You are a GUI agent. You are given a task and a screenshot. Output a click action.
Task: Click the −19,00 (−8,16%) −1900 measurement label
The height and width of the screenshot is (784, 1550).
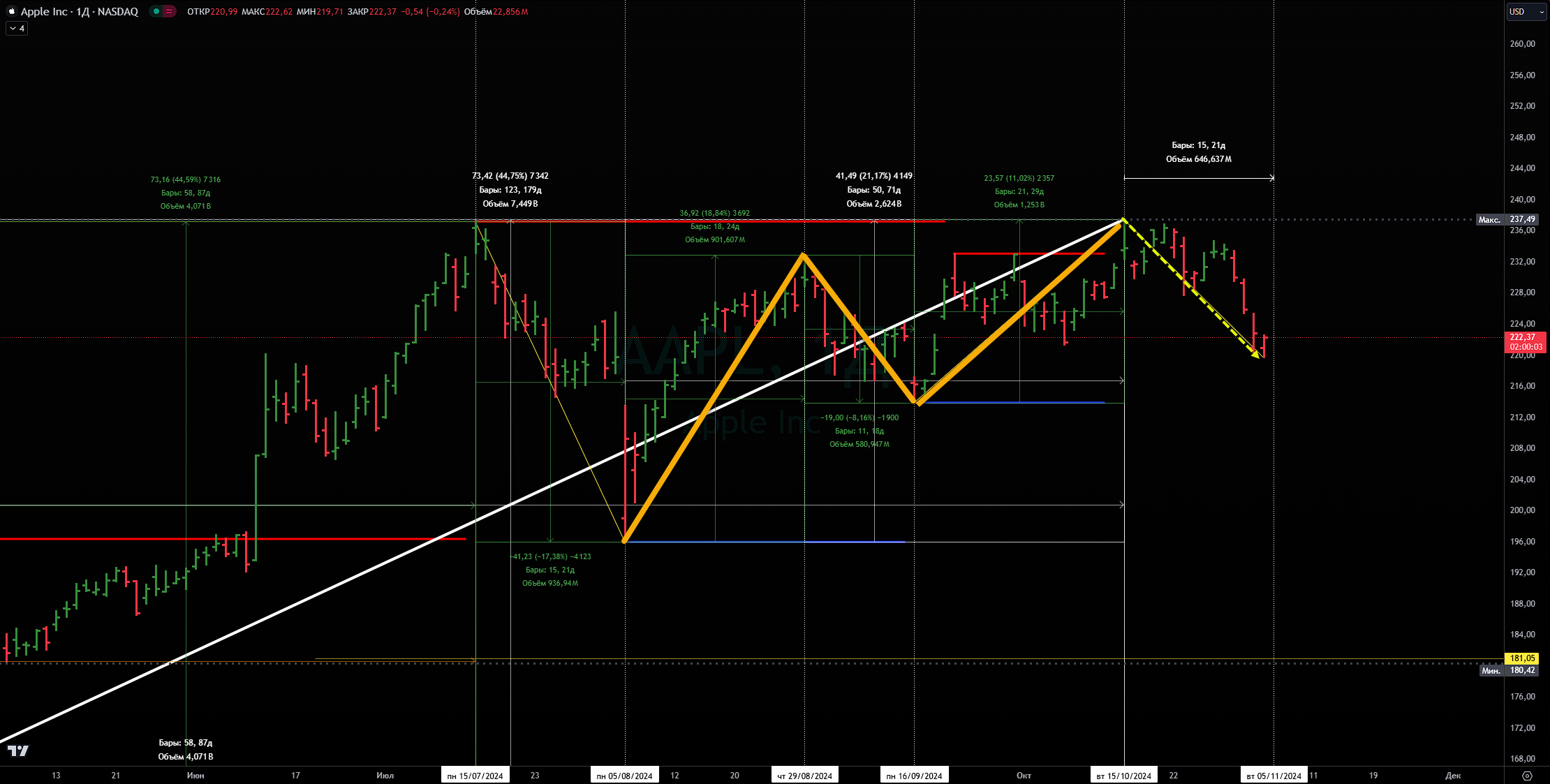point(859,417)
